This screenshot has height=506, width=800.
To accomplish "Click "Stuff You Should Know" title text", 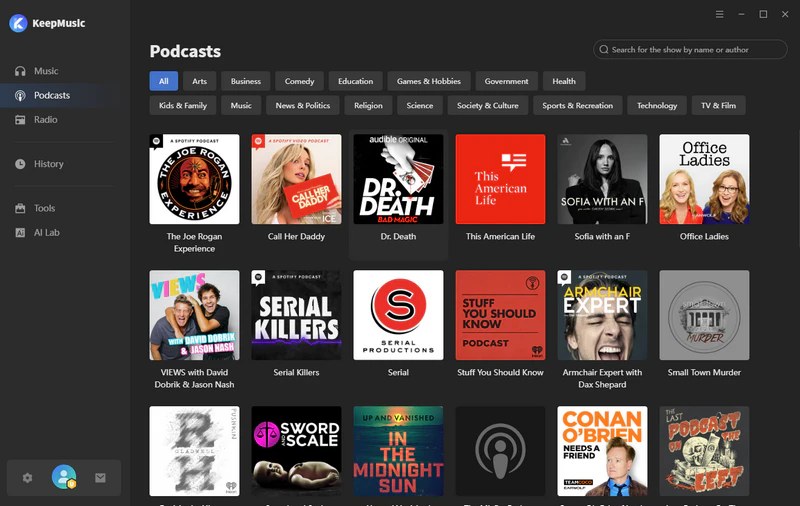I will point(501,373).
